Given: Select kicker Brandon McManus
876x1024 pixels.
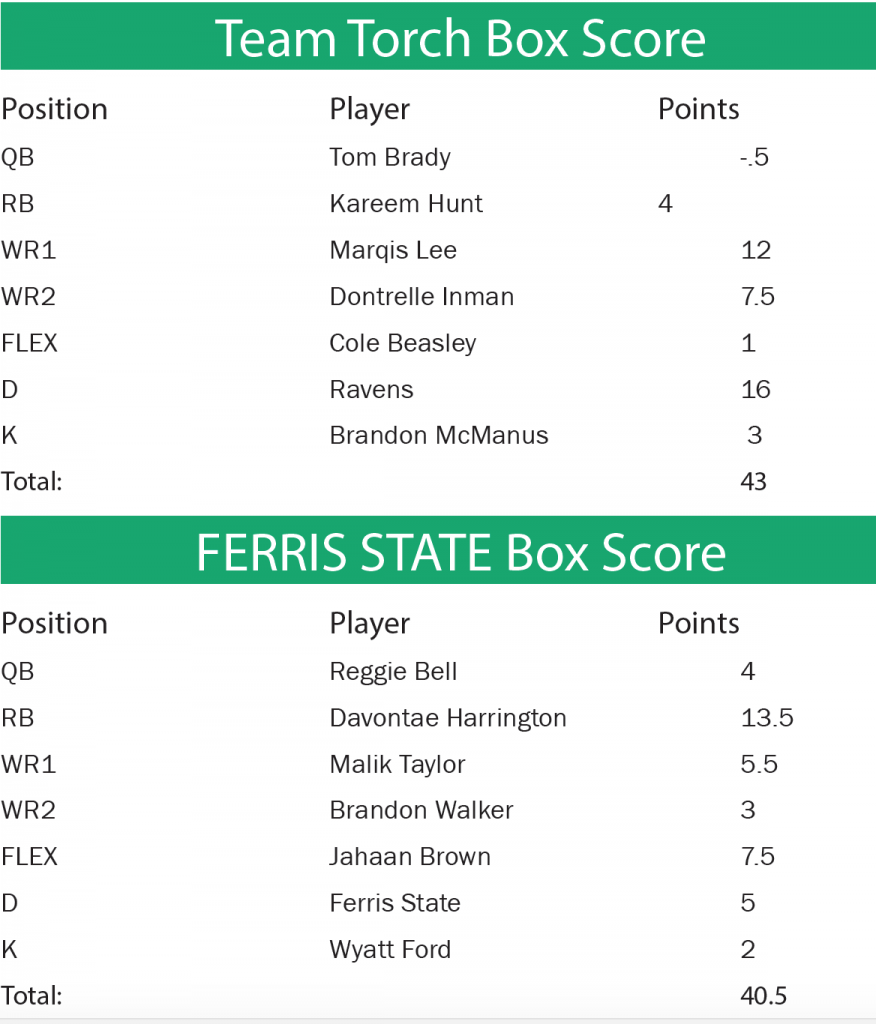Looking at the screenshot, I should (439, 435).
